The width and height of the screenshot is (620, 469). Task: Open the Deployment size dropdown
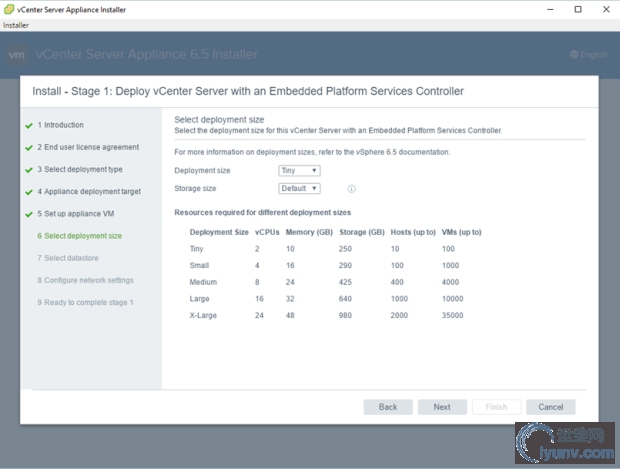[x=299, y=170]
